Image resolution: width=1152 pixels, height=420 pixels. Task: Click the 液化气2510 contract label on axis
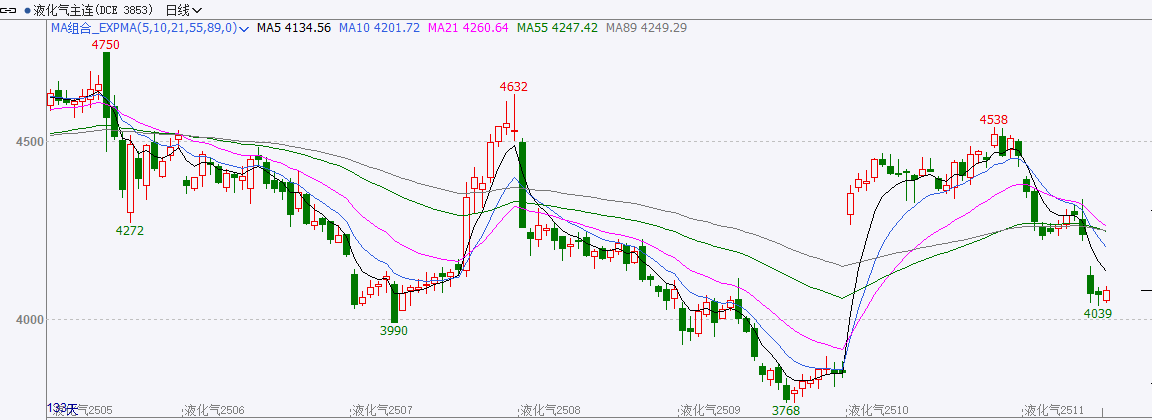tap(877, 410)
